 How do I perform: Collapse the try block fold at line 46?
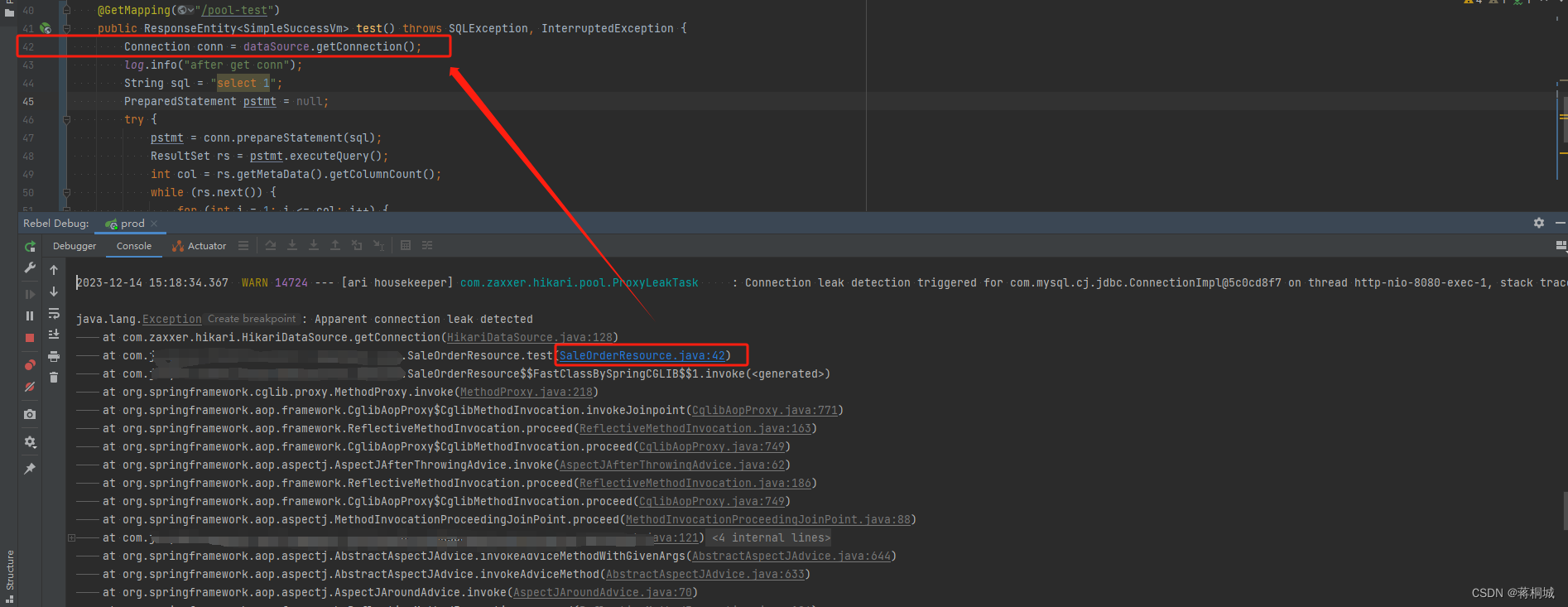[66, 119]
